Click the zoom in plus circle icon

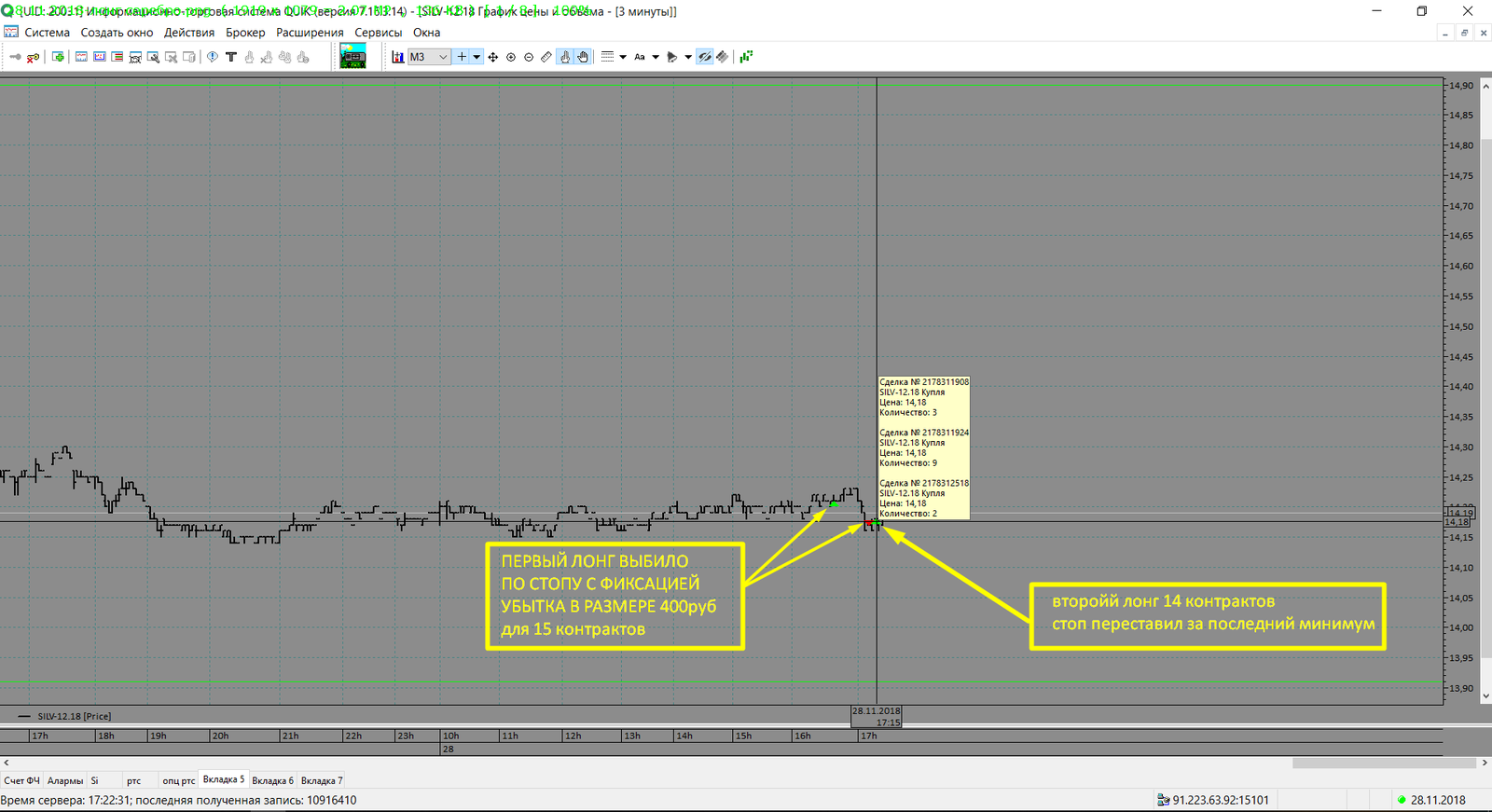pyautogui.click(x=510, y=57)
